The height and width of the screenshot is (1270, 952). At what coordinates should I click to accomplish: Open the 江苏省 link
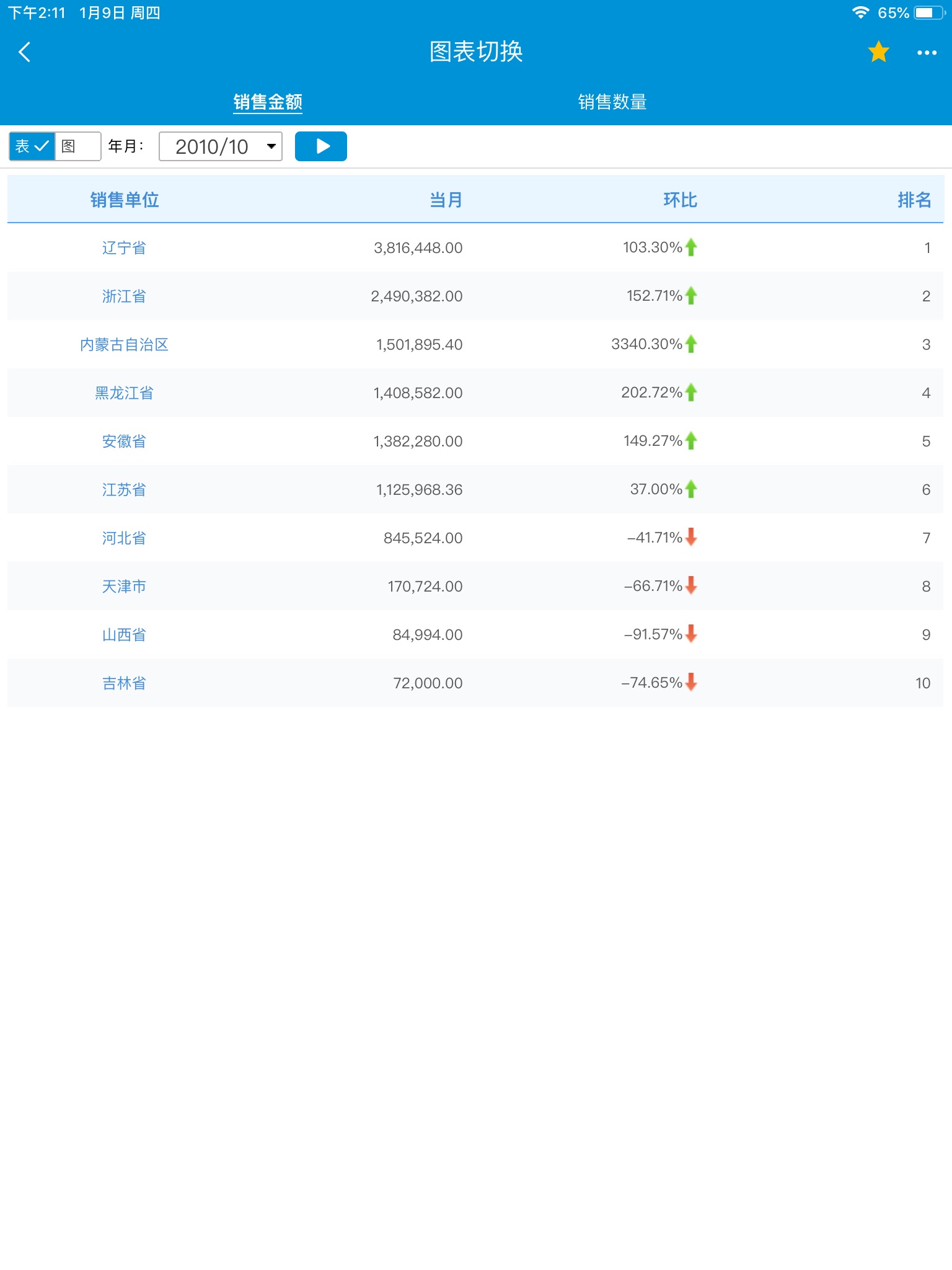[125, 490]
